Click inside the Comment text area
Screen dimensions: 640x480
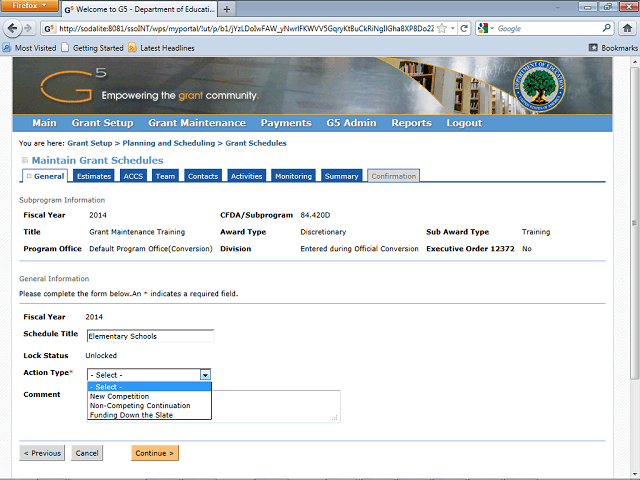(276, 406)
